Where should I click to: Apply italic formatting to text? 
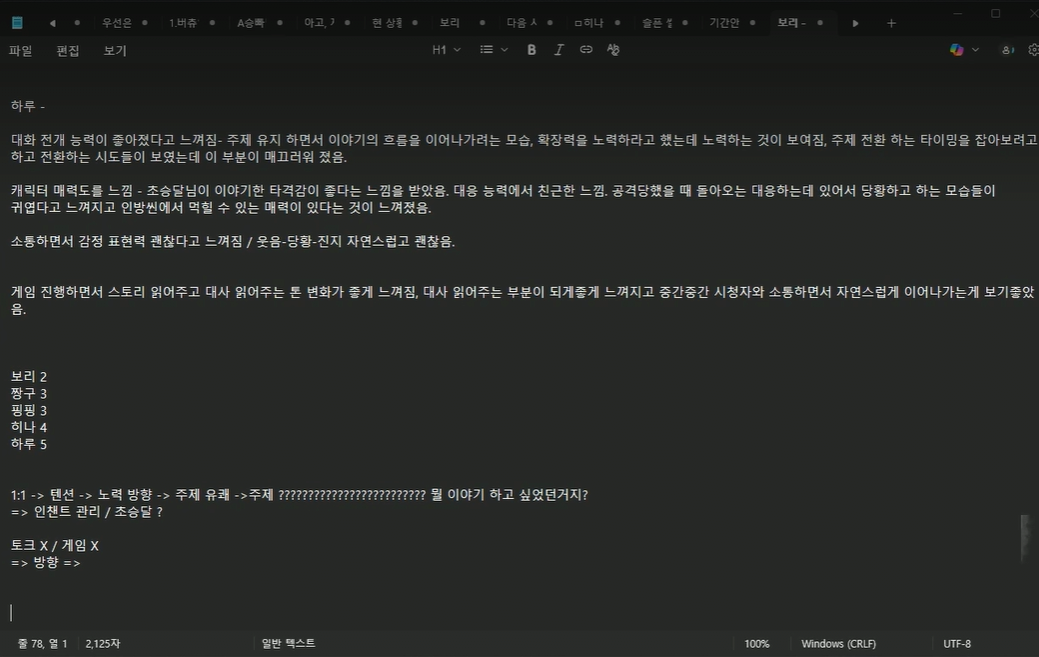(x=559, y=50)
